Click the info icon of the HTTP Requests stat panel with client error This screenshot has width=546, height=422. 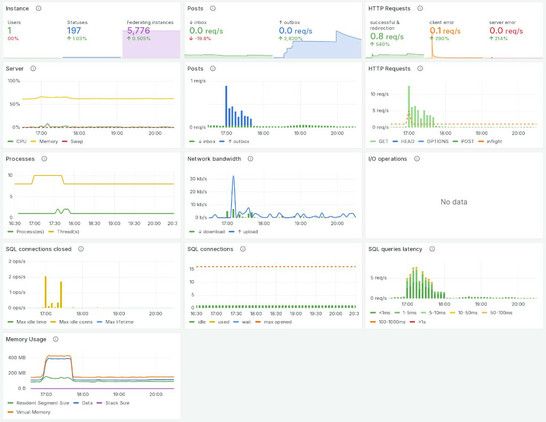click(x=420, y=8)
